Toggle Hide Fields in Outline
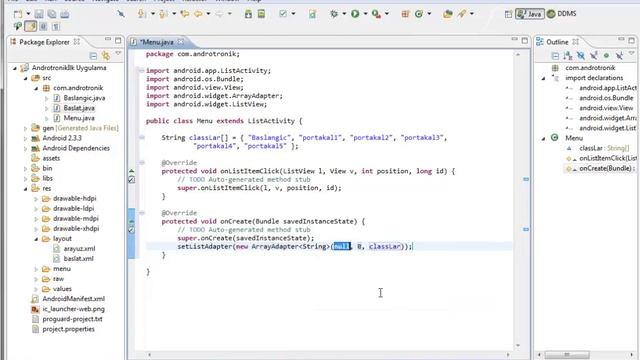Viewport: 640px width, 360px height. click(581, 56)
